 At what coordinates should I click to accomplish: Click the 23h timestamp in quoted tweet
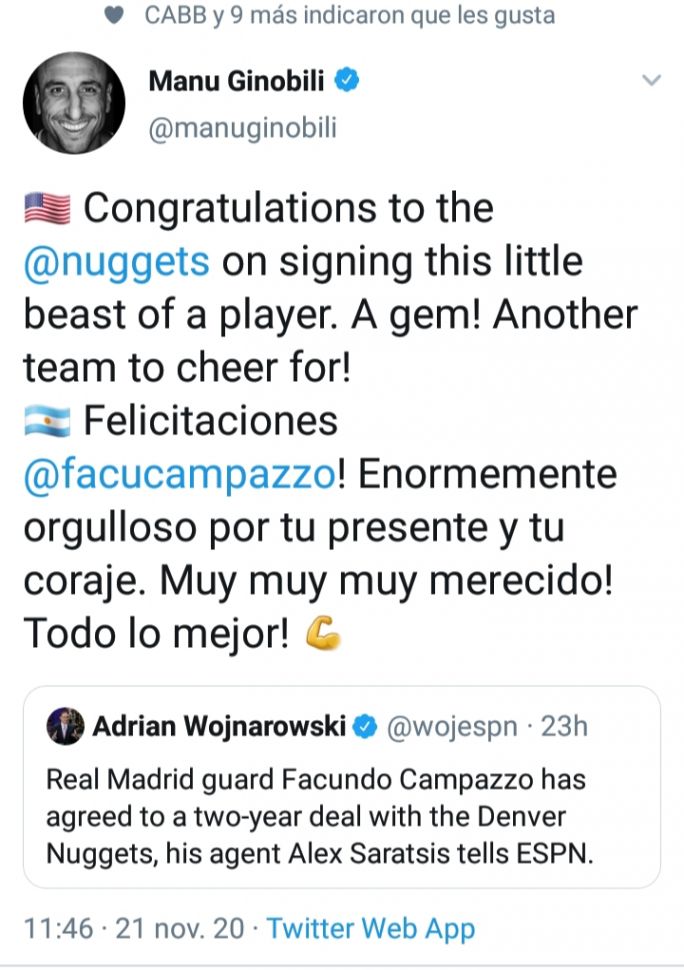click(565, 726)
